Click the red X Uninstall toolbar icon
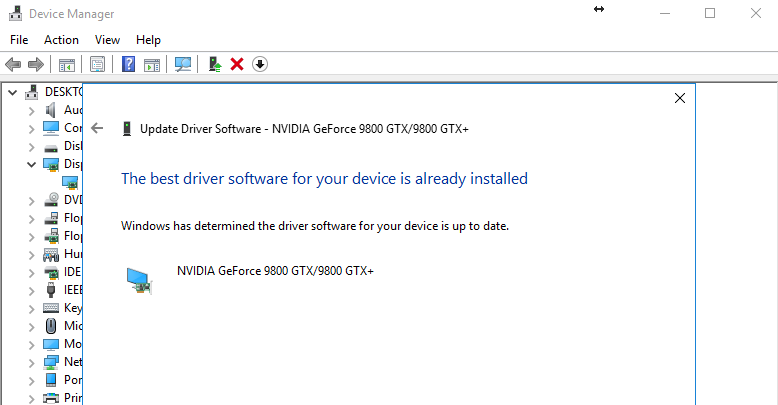The image size is (778, 405). 237,64
